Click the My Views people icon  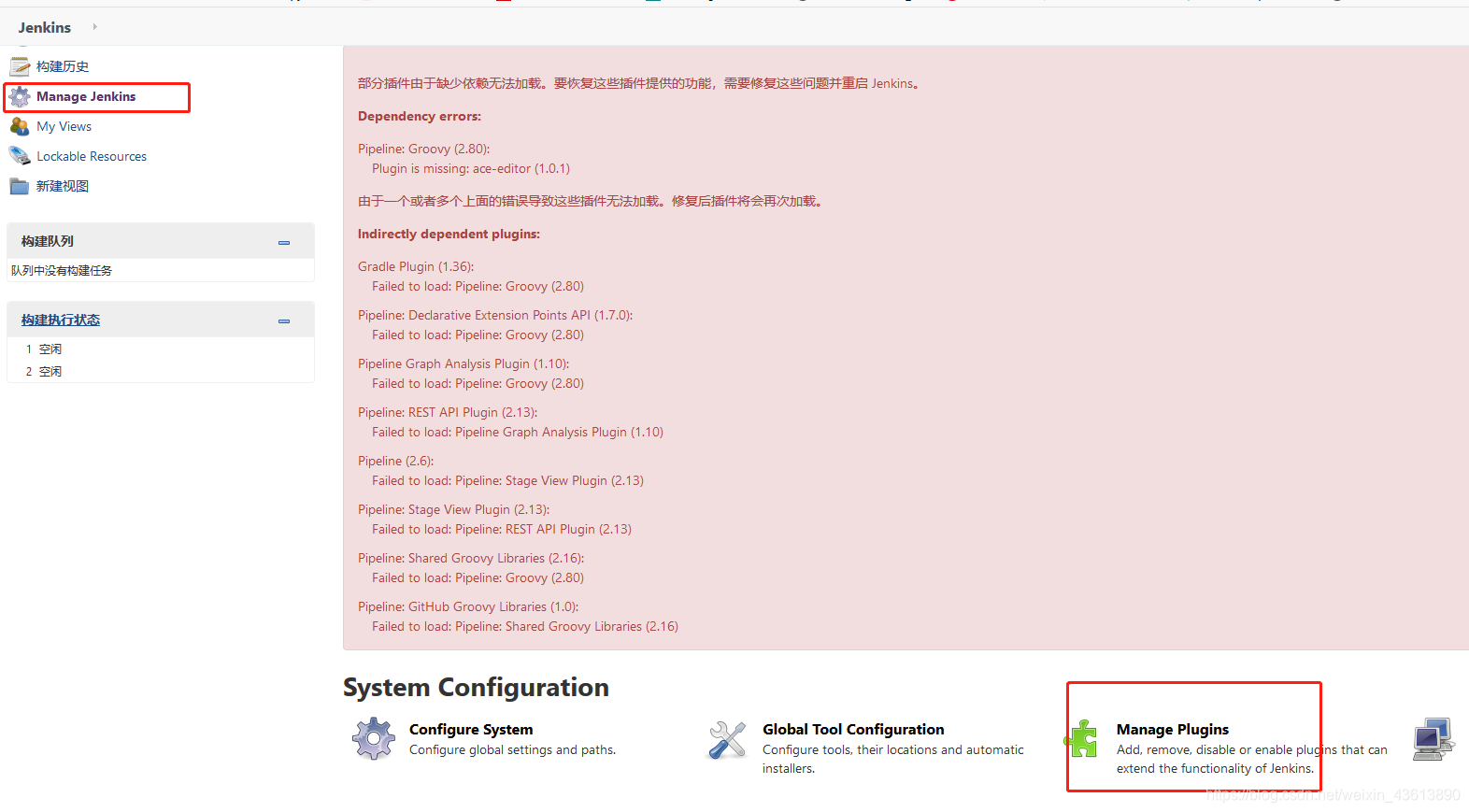(x=20, y=126)
